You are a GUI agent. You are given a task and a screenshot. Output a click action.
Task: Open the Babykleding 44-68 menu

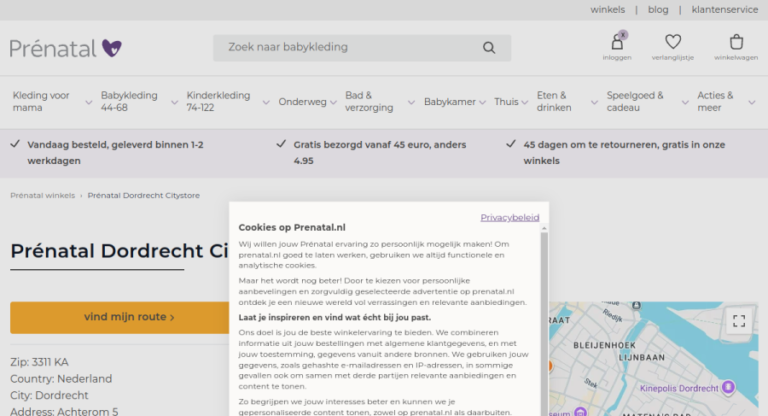pyautogui.click(x=129, y=101)
